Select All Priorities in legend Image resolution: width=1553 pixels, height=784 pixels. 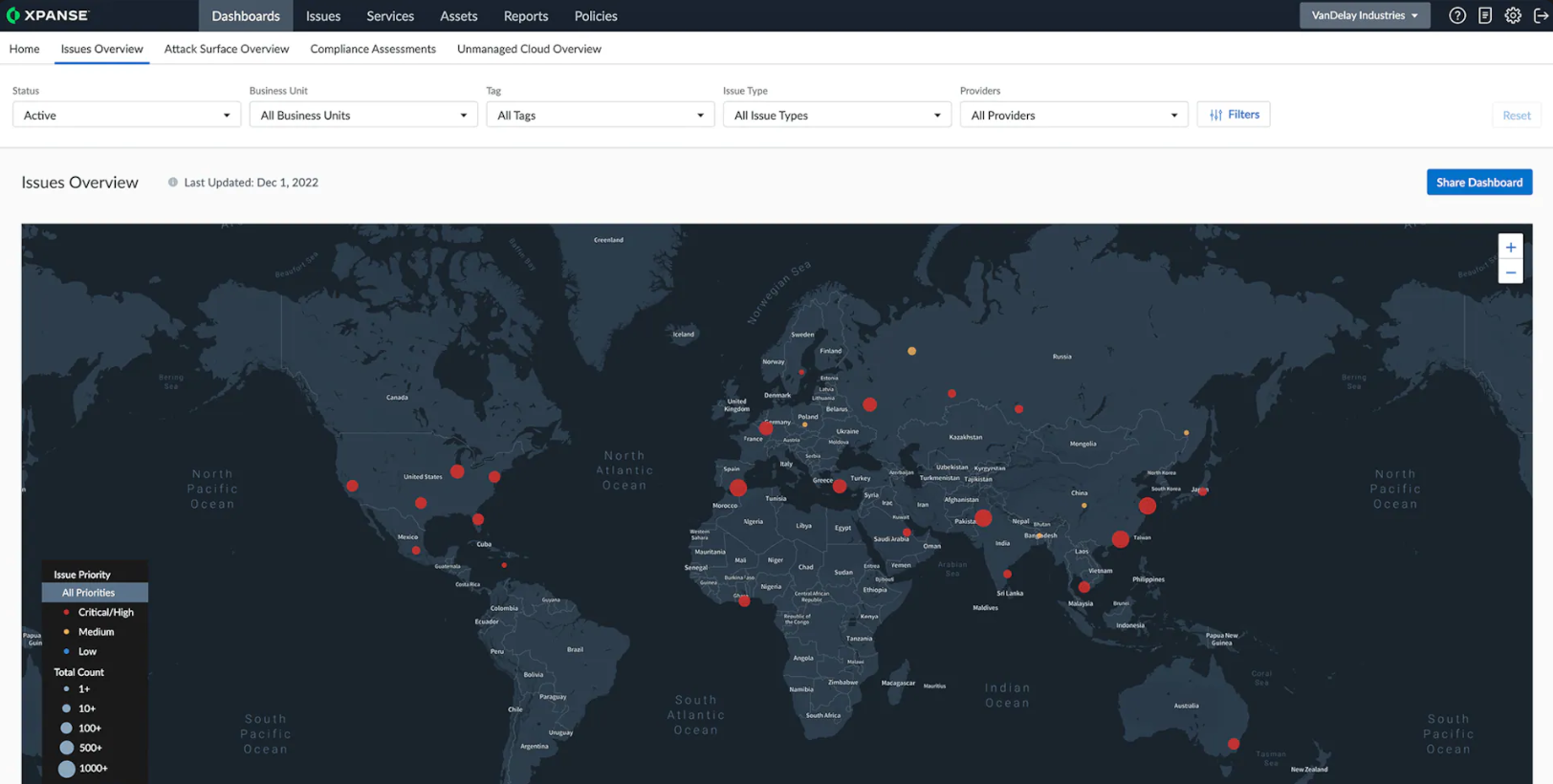pyautogui.click(x=94, y=593)
